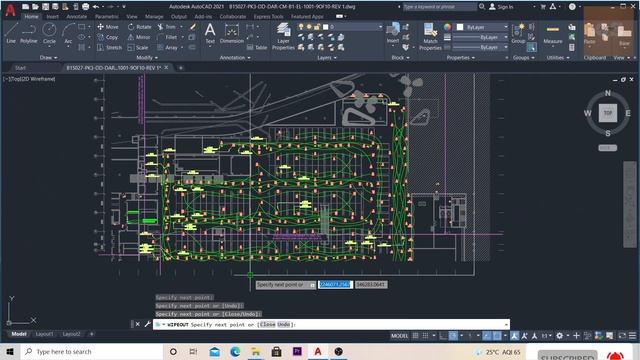
Task: Expand the Properties panel
Action: [x=460, y=58]
